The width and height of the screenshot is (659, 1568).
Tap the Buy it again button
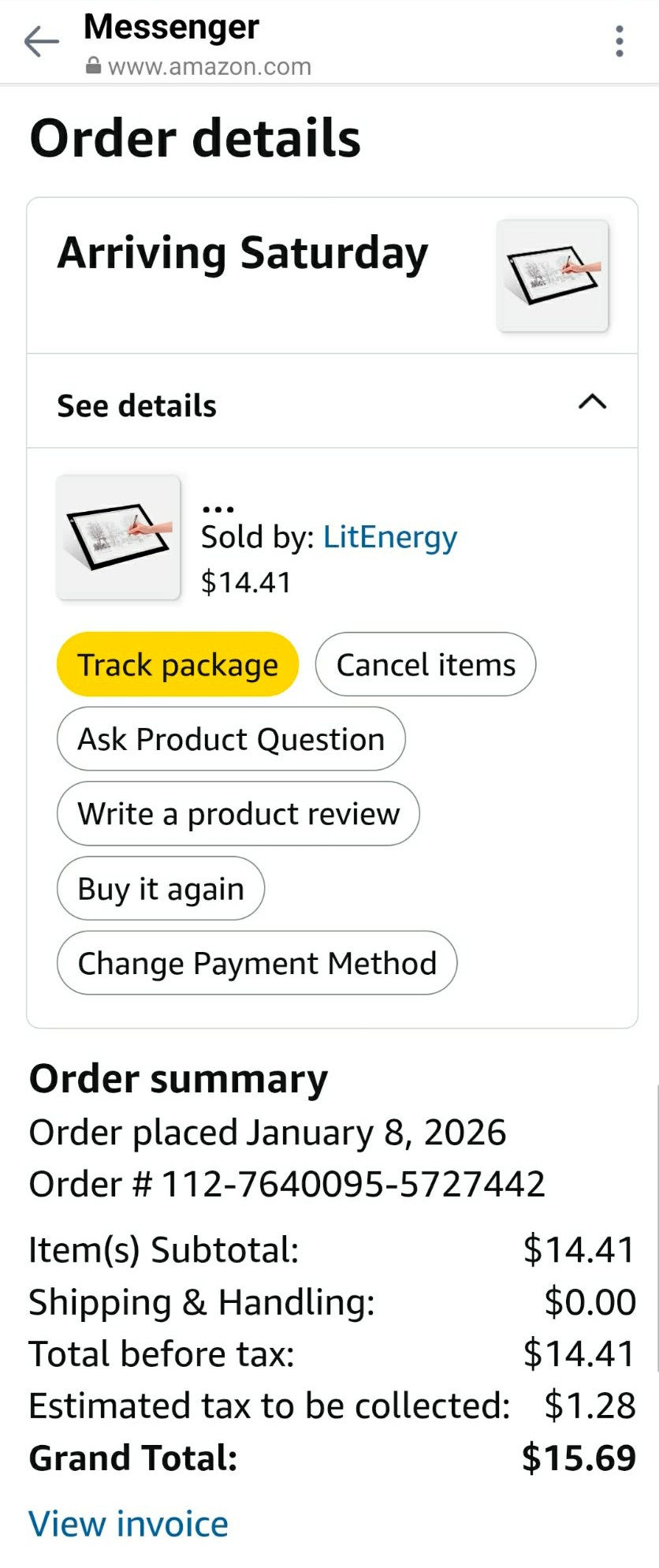(161, 889)
